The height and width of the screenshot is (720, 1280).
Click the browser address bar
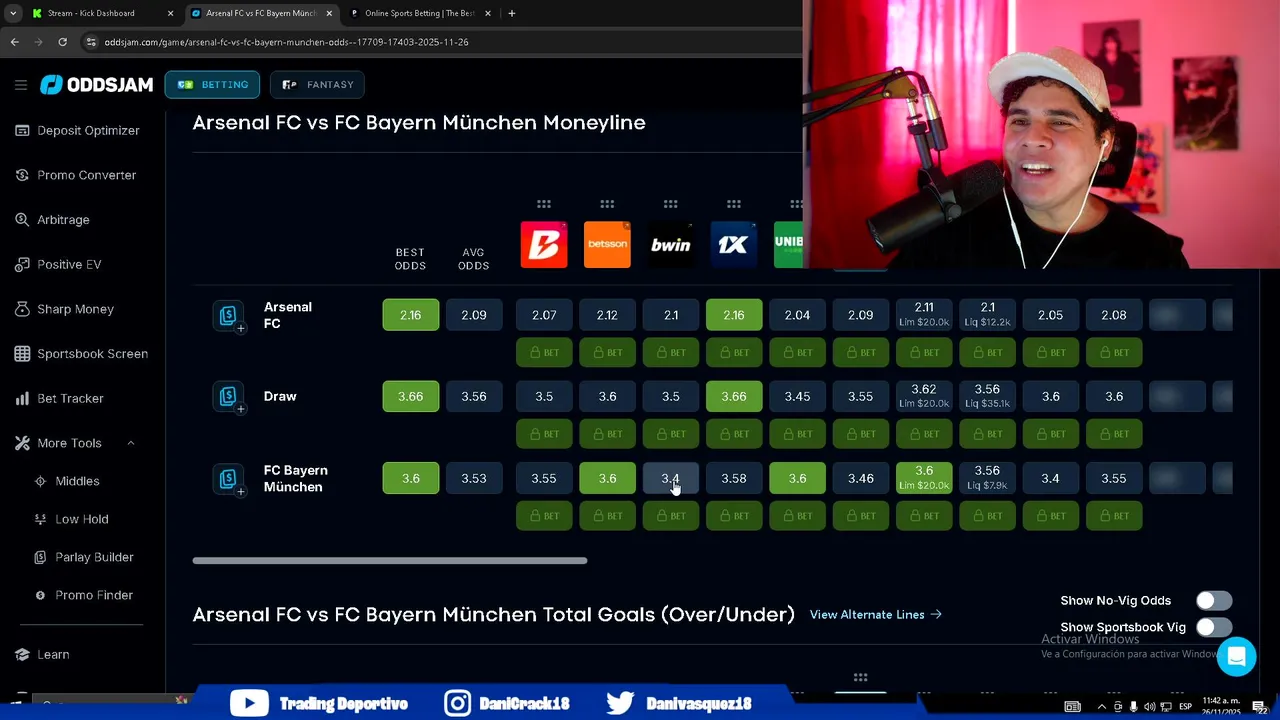click(440, 42)
